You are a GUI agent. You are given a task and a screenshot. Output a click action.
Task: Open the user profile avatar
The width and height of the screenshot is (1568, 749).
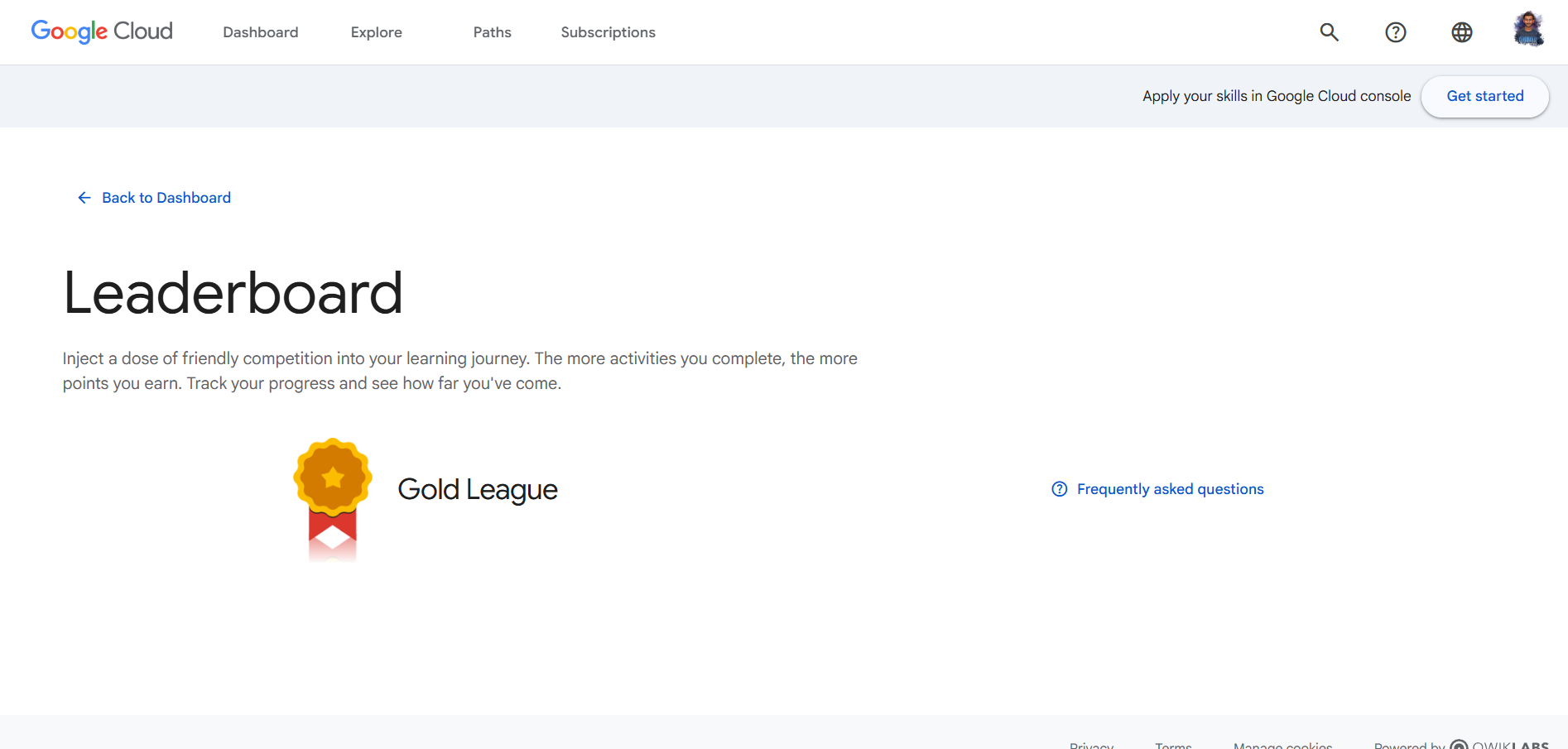pyautogui.click(x=1528, y=30)
